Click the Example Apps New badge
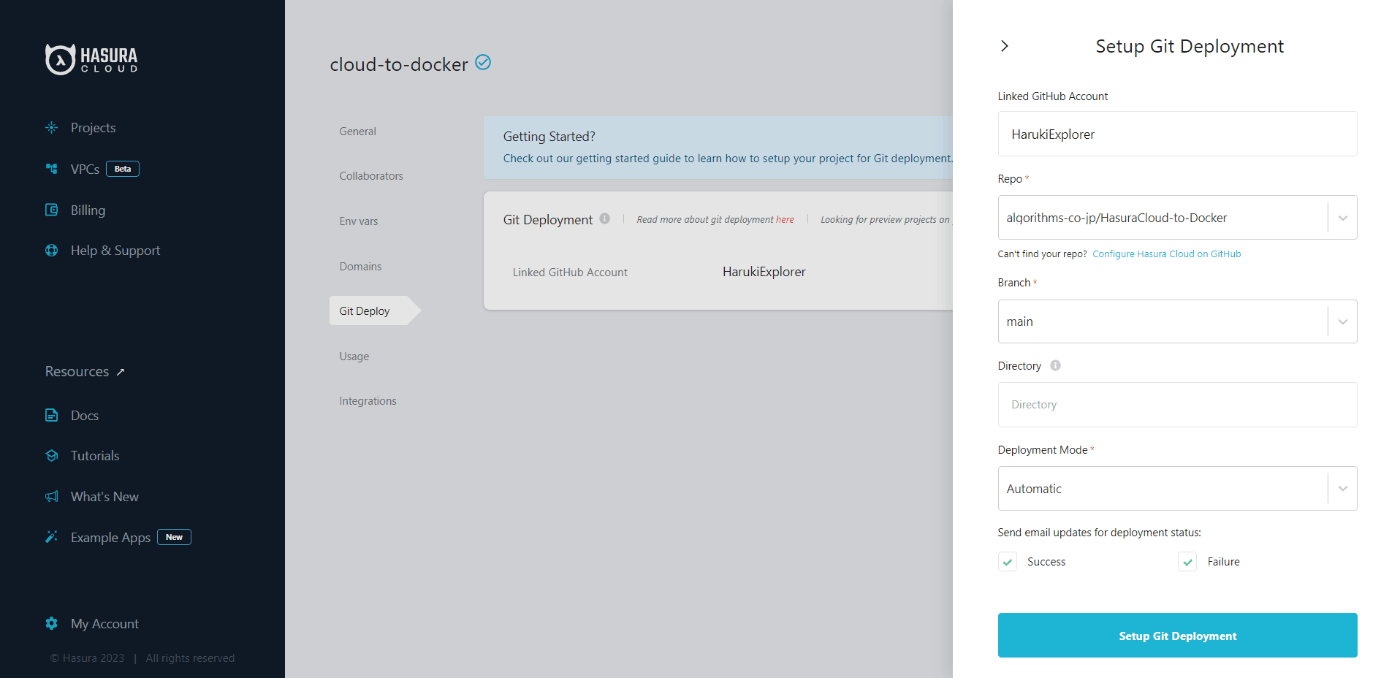This screenshot has width=1400, height=678. [174, 537]
